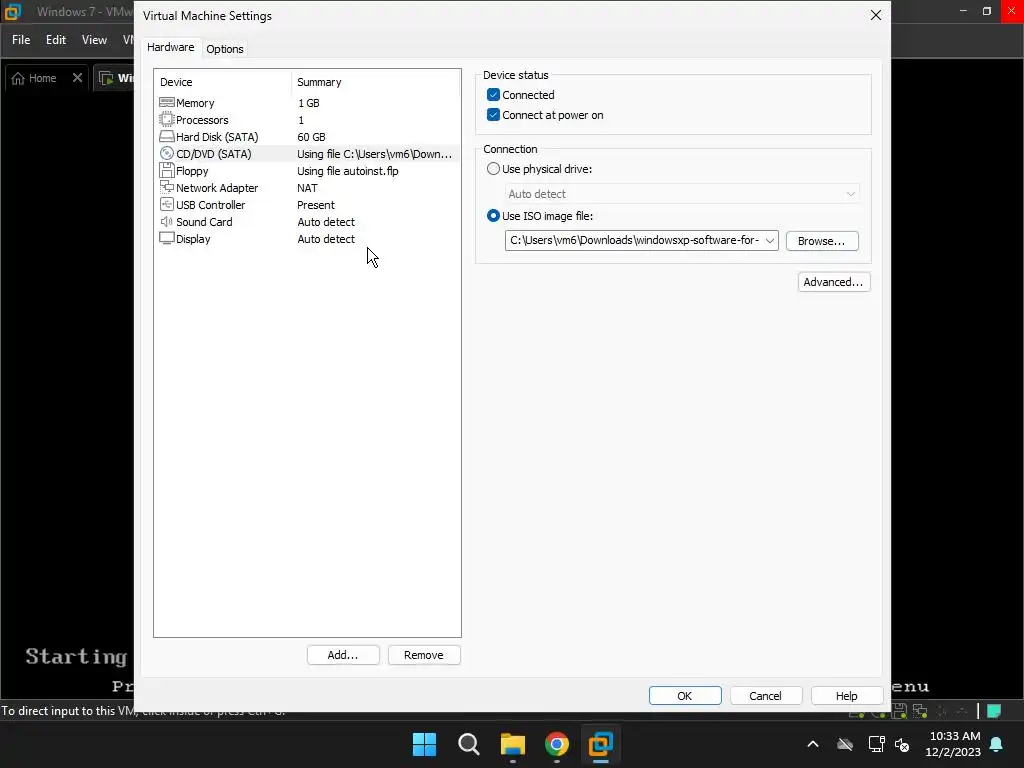The height and width of the screenshot is (768, 1024).
Task: Click the muted volume tray icon
Action: coord(903,744)
